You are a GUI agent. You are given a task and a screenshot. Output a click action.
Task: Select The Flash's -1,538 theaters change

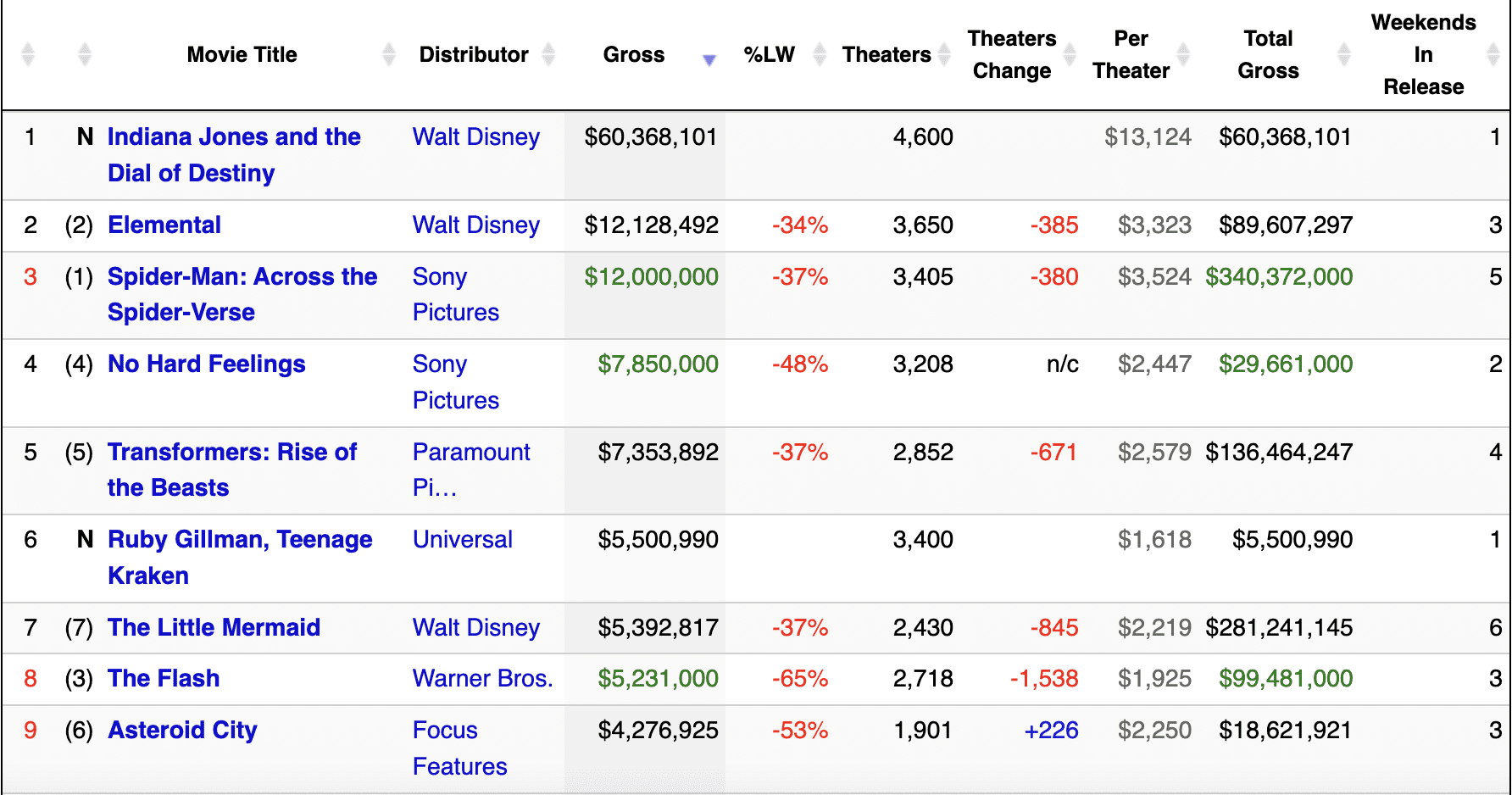click(x=1044, y=678)
